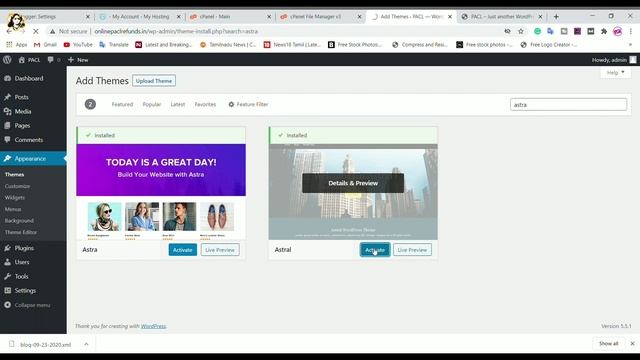
Task: Open the YouTube bookmark
Action: [78, 45]
